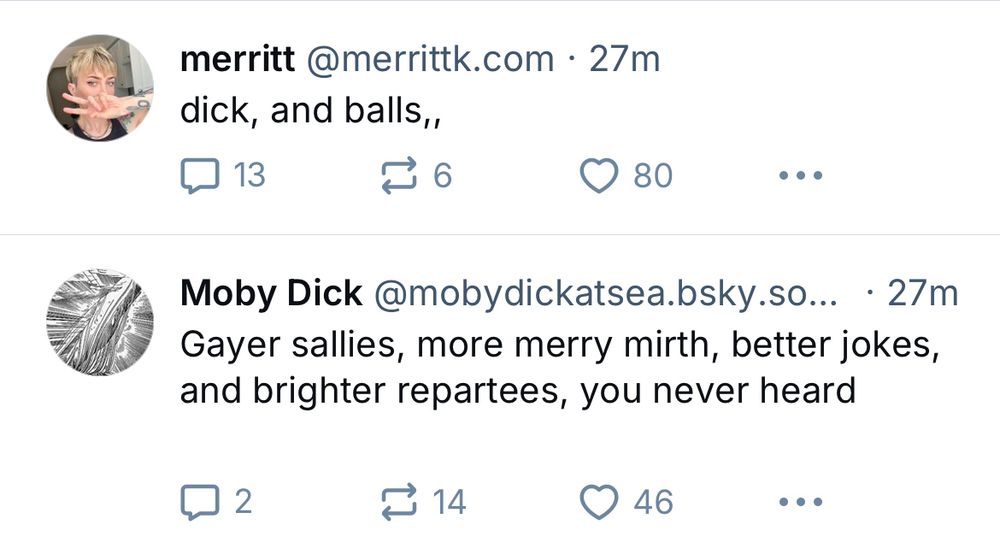Click the 14 reposts count on Moby Dick's post
The image size is (1000, 549).
pos(449,502)
